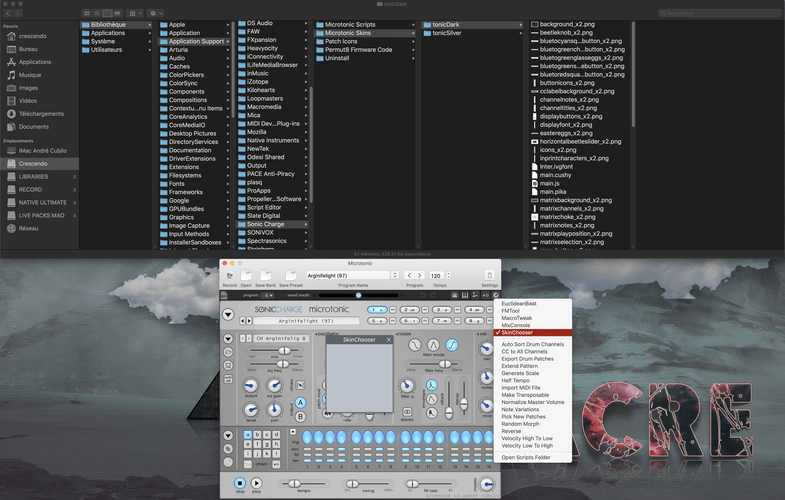Screen dimensions: 785x500
Task: Click the Save Bank icon
Action: click(265, 276)
